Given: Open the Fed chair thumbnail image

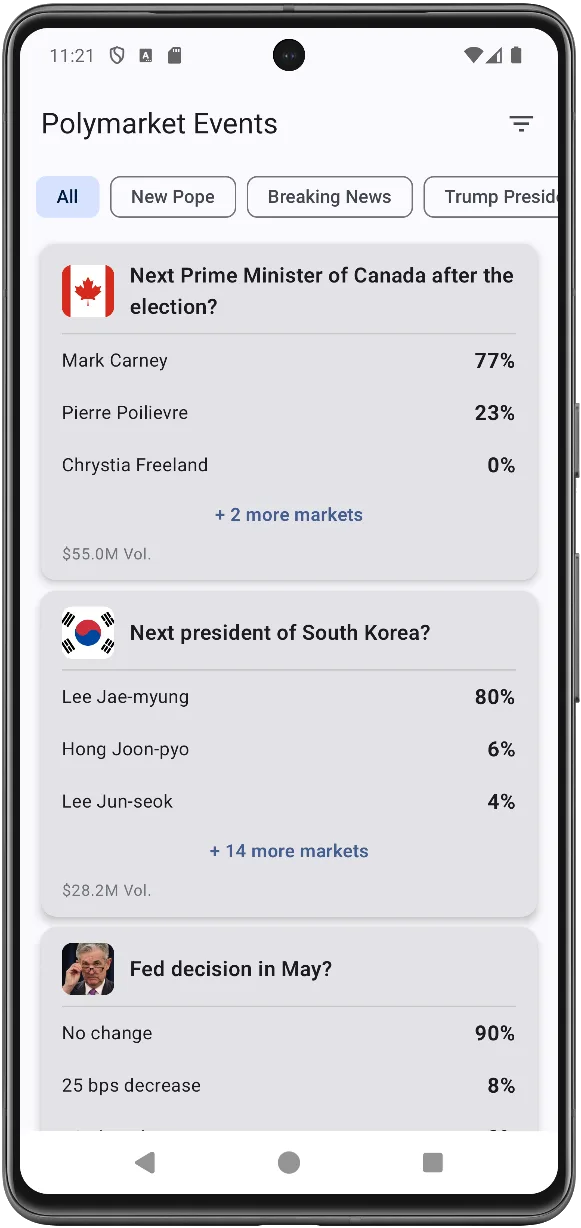Looking at the screenshot, I should [x=88, y=969].
